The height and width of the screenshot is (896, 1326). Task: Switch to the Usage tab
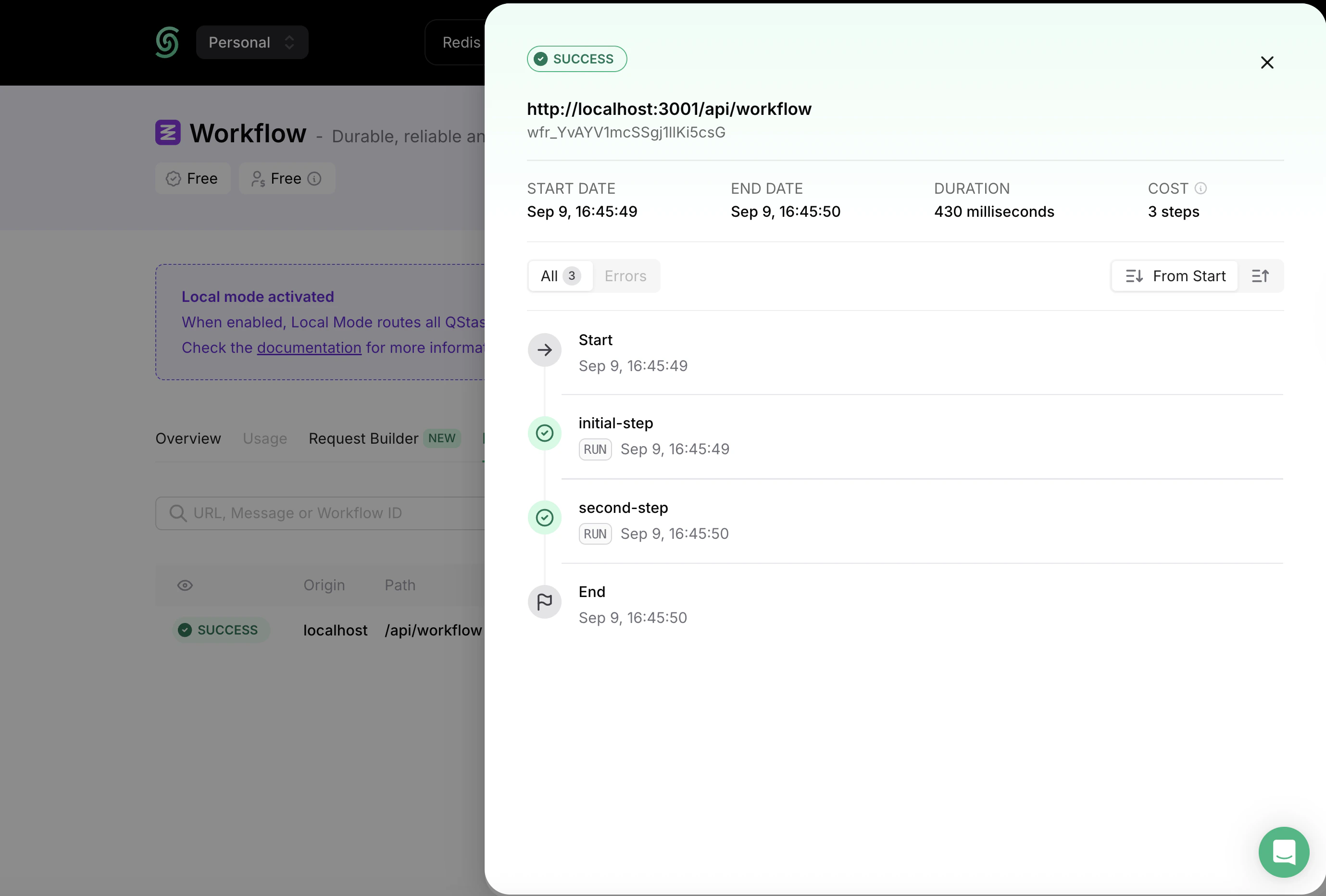pos(265,438)
